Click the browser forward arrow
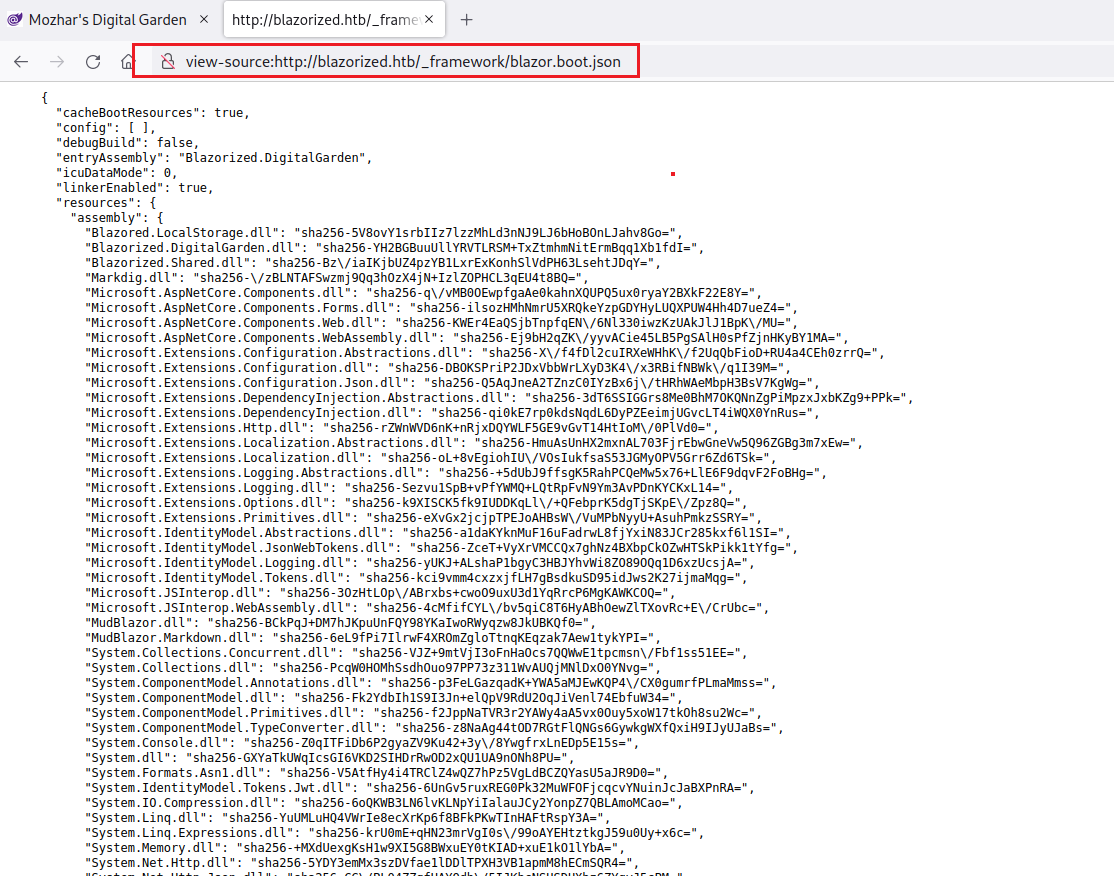Image resolution: width=1114 pixels, height=876 pixels. (57, 62)
